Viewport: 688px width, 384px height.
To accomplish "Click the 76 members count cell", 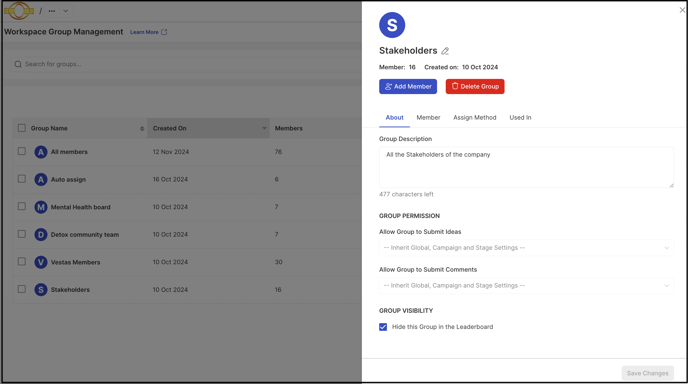I will tap(278, 152).
